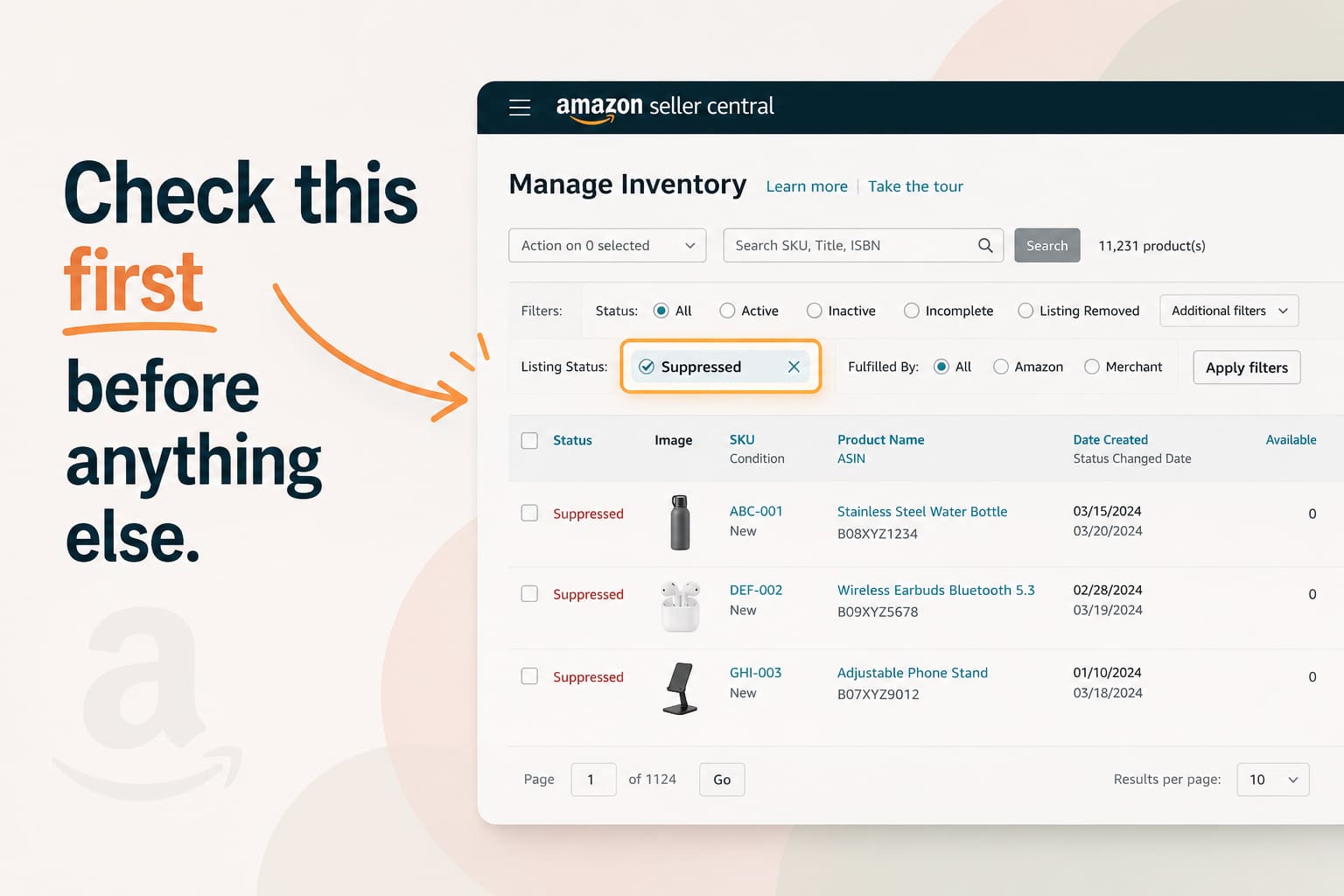
Task: Open SKU link ABC-001
Action: coord(756,511)
